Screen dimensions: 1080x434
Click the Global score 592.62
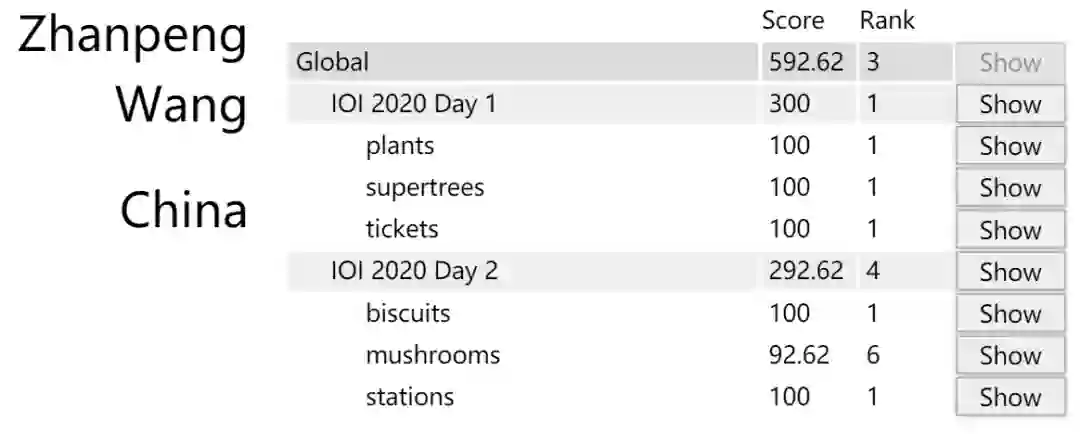(x=806, y=63)
